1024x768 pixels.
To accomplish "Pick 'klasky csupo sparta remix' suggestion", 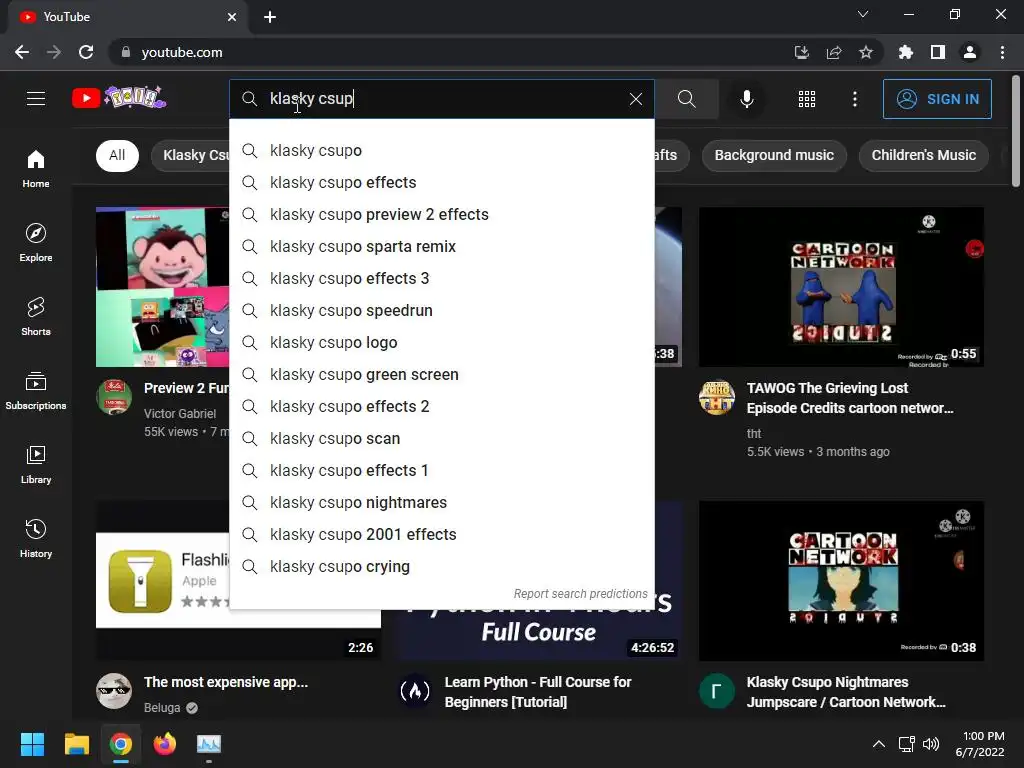I will tap(442, 246).
